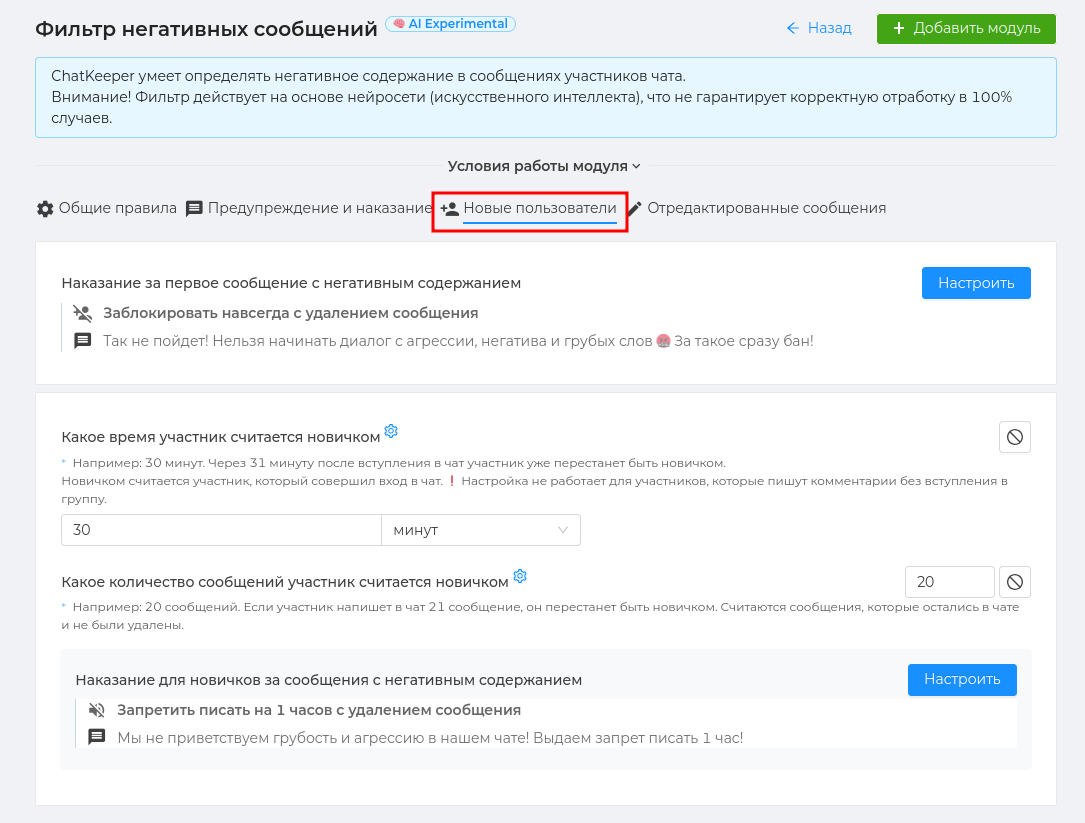Click the green Добавить модуль button
The height and width of the screenshot is (823, 1085).
[x=966, y=28]
